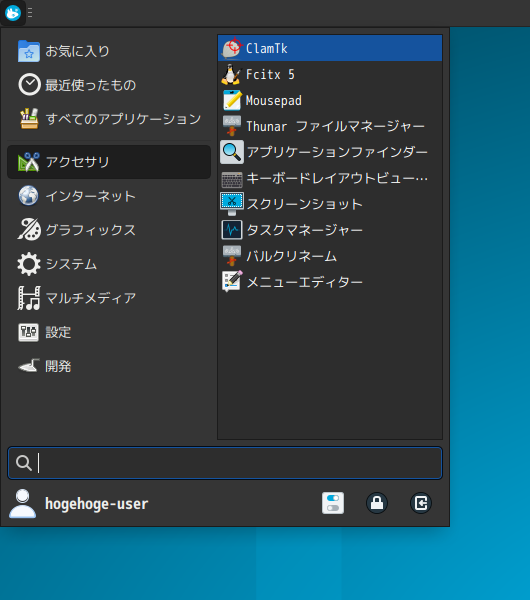Focus the application search field
530x600 pixels.
click(x=225, y=463)
